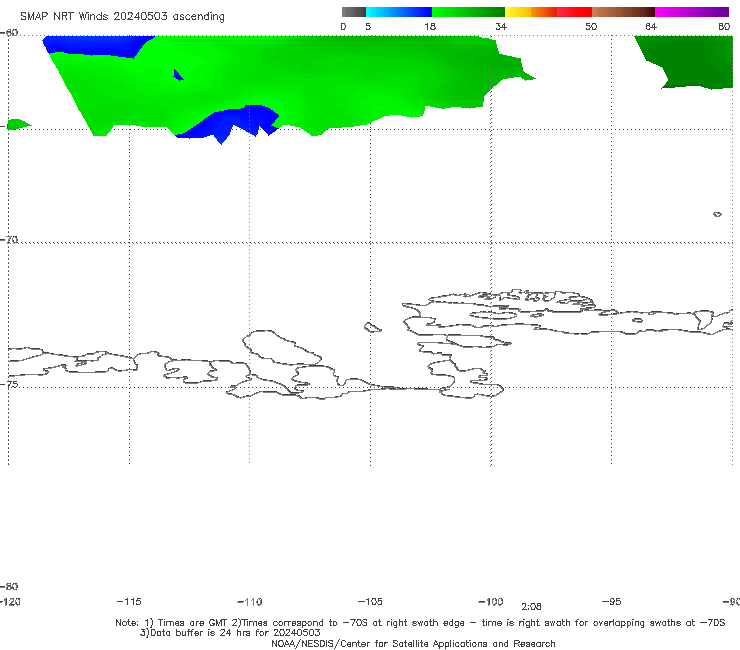Click the 'SMAP NRT Winds 20240503 ascending' title

tap(122, 16)
